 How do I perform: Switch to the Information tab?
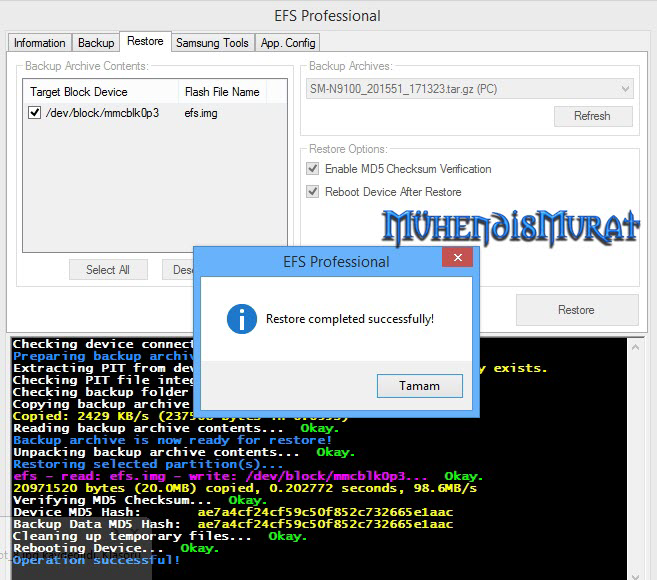pyautogui.click(x=40, y=43)
